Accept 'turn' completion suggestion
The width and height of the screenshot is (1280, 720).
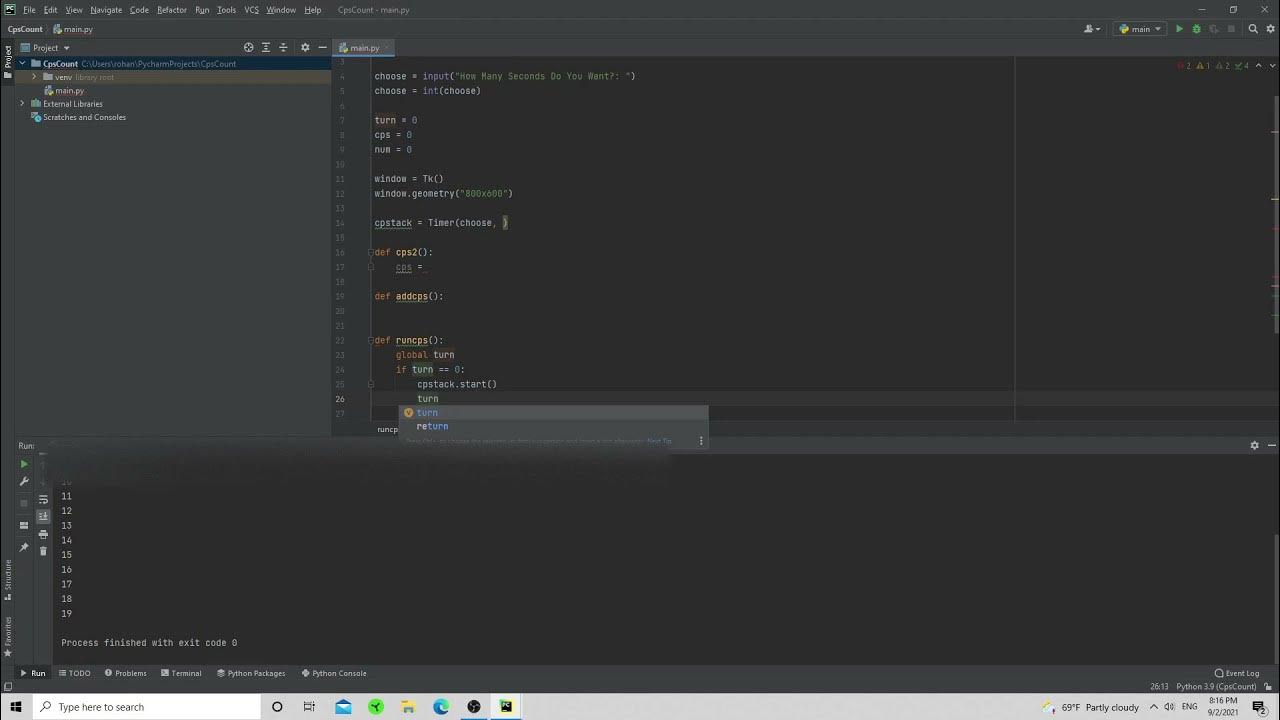[554, 413]
